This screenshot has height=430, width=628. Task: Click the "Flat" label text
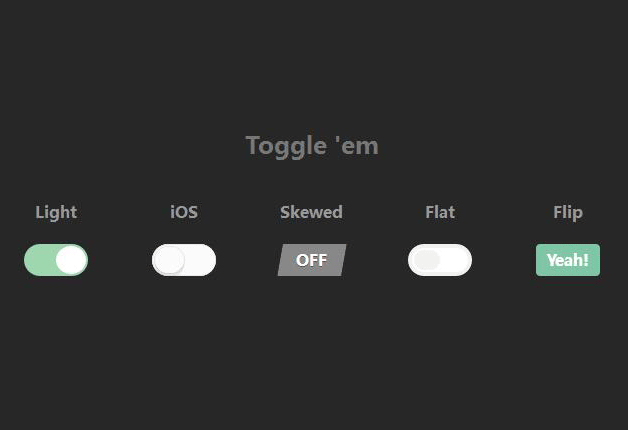point(440,212)
